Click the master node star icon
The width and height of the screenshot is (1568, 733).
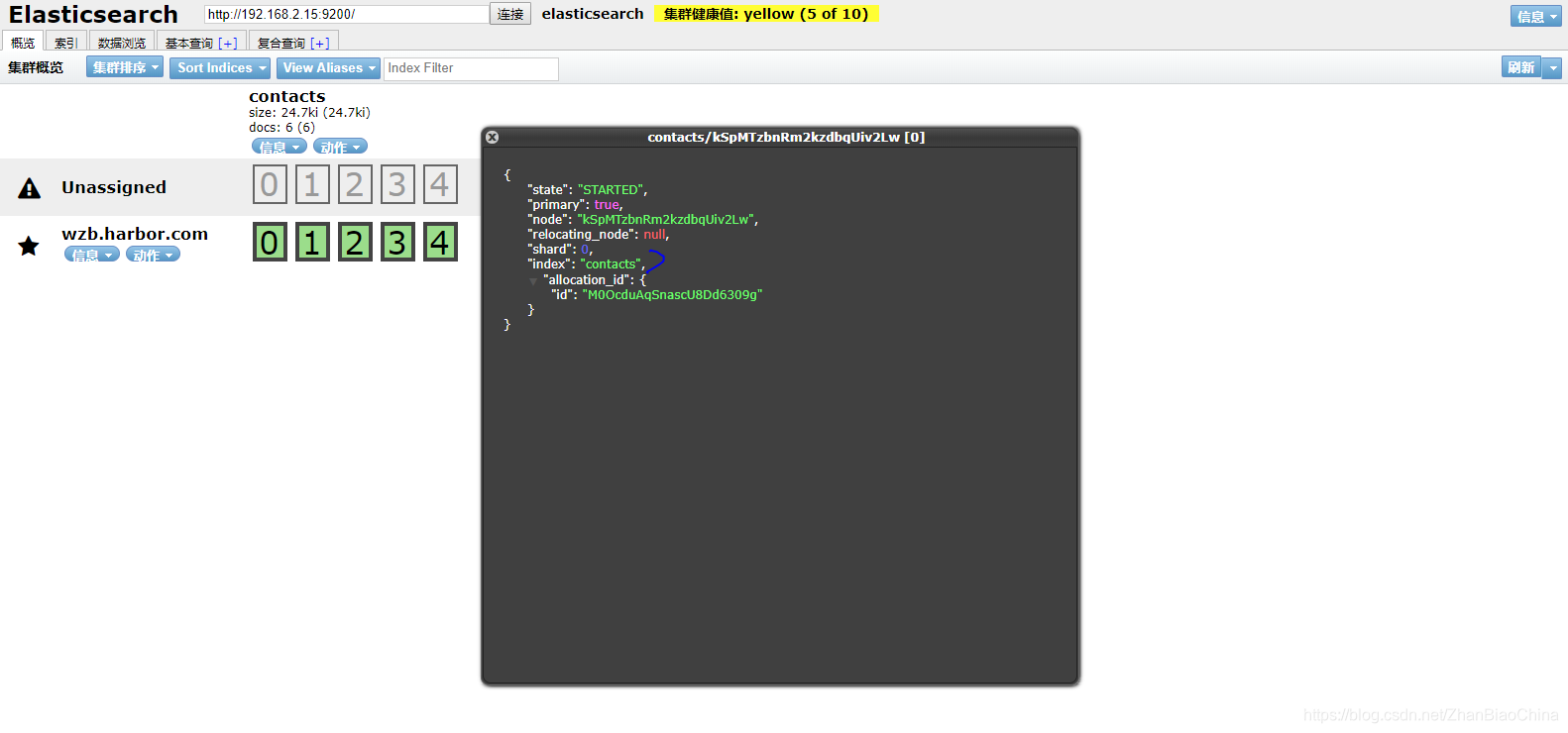coord(29,246)
